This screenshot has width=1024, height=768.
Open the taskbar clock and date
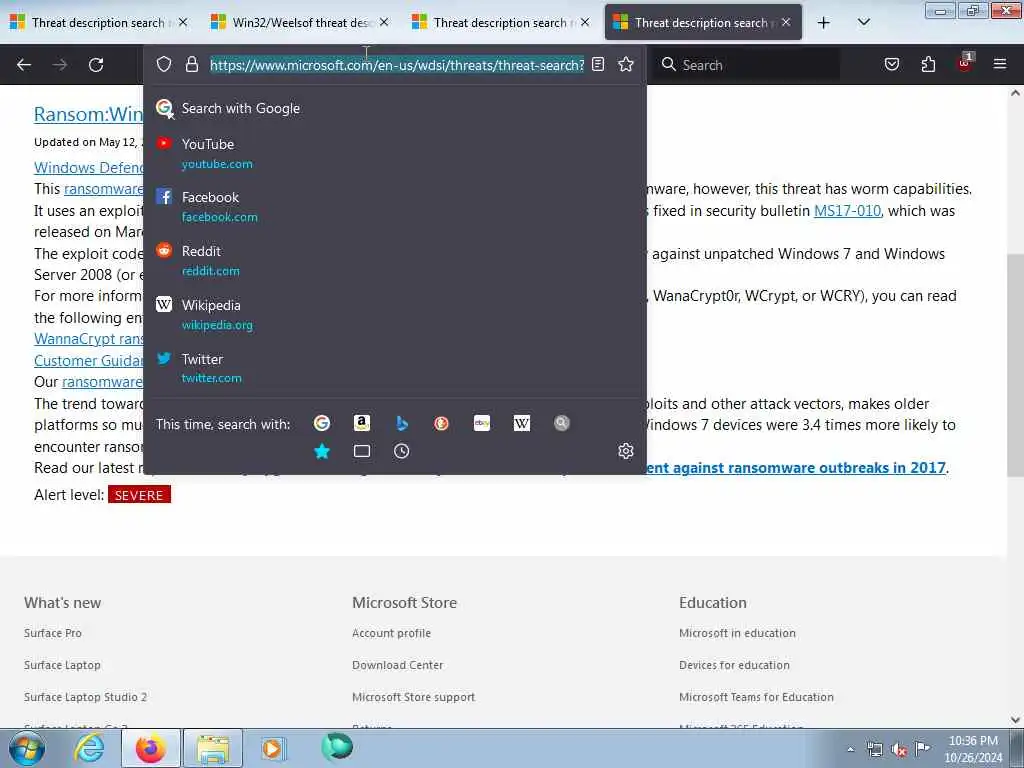click(x=973, y=749)
